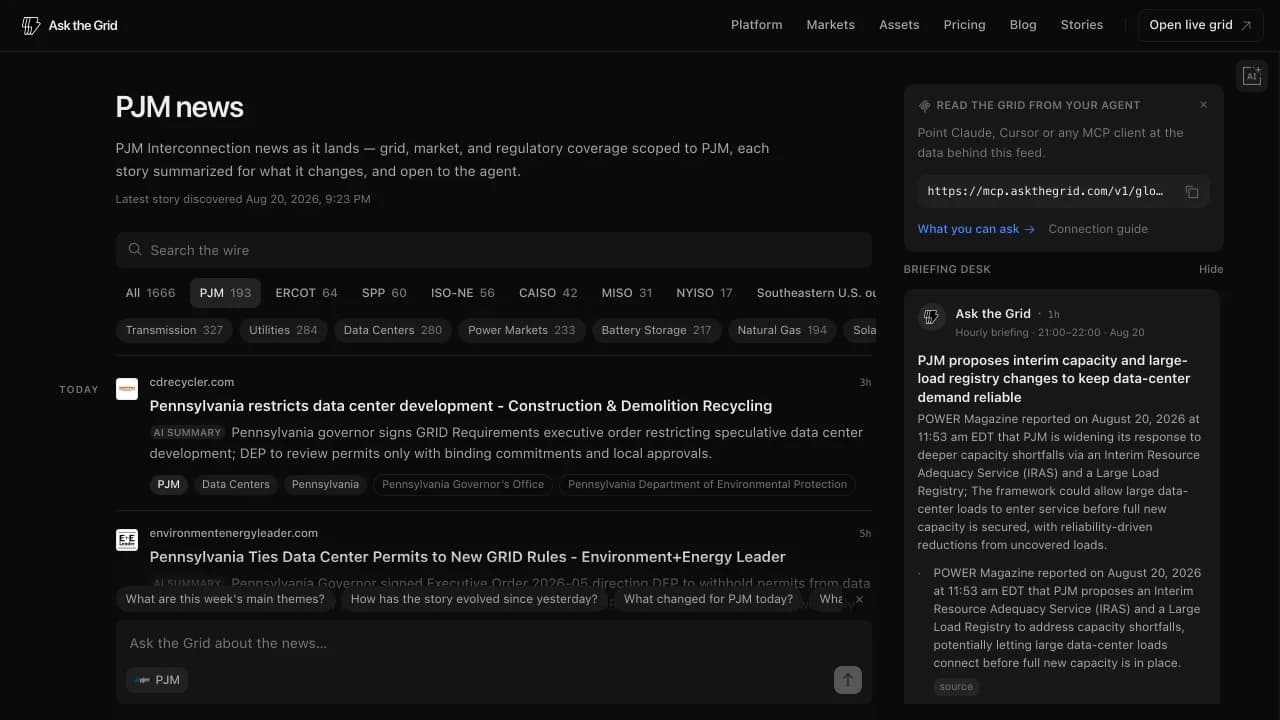The image size is (1280, 720).
Task: Visit the Blog page
Action: coord(1023,25)
